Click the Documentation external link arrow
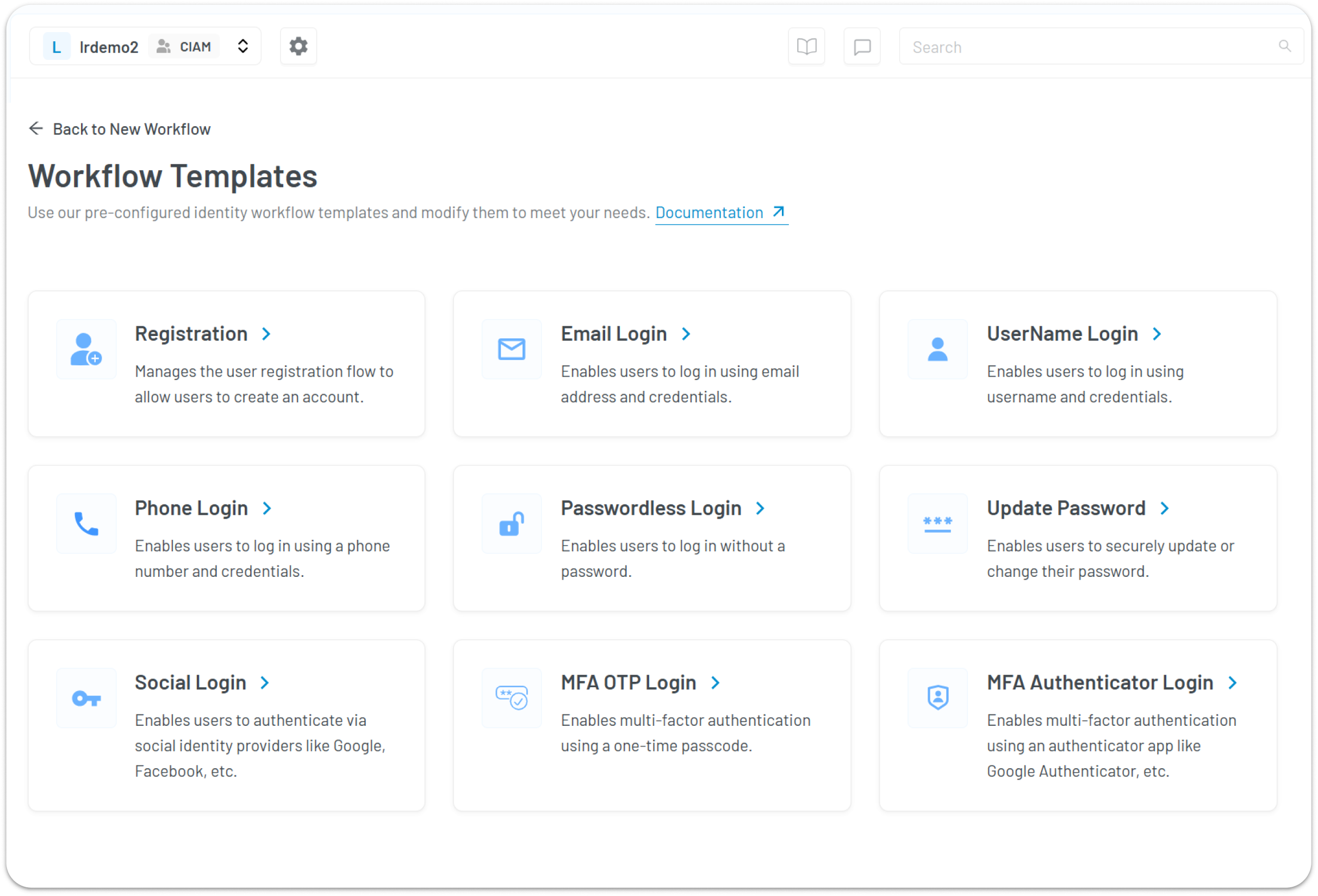 (x=779, y=212)
